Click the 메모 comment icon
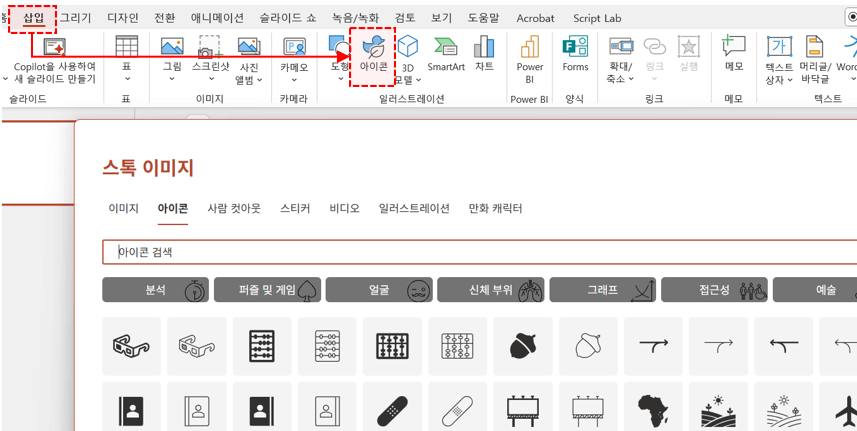 pos(734,46)
